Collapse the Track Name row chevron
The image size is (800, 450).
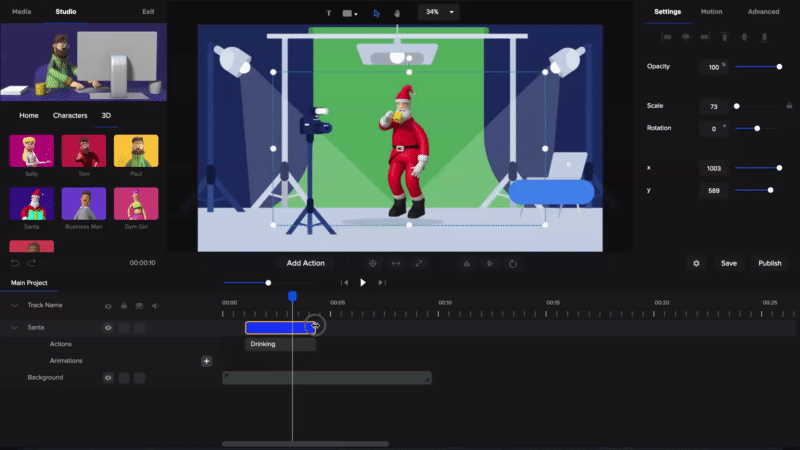pos(14,305)
